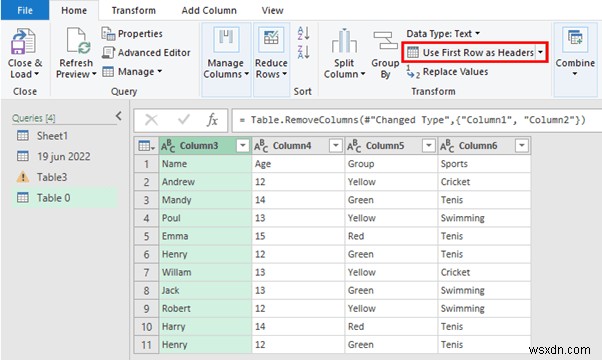
Task: Select row number 5
Action: pos(146,236)
